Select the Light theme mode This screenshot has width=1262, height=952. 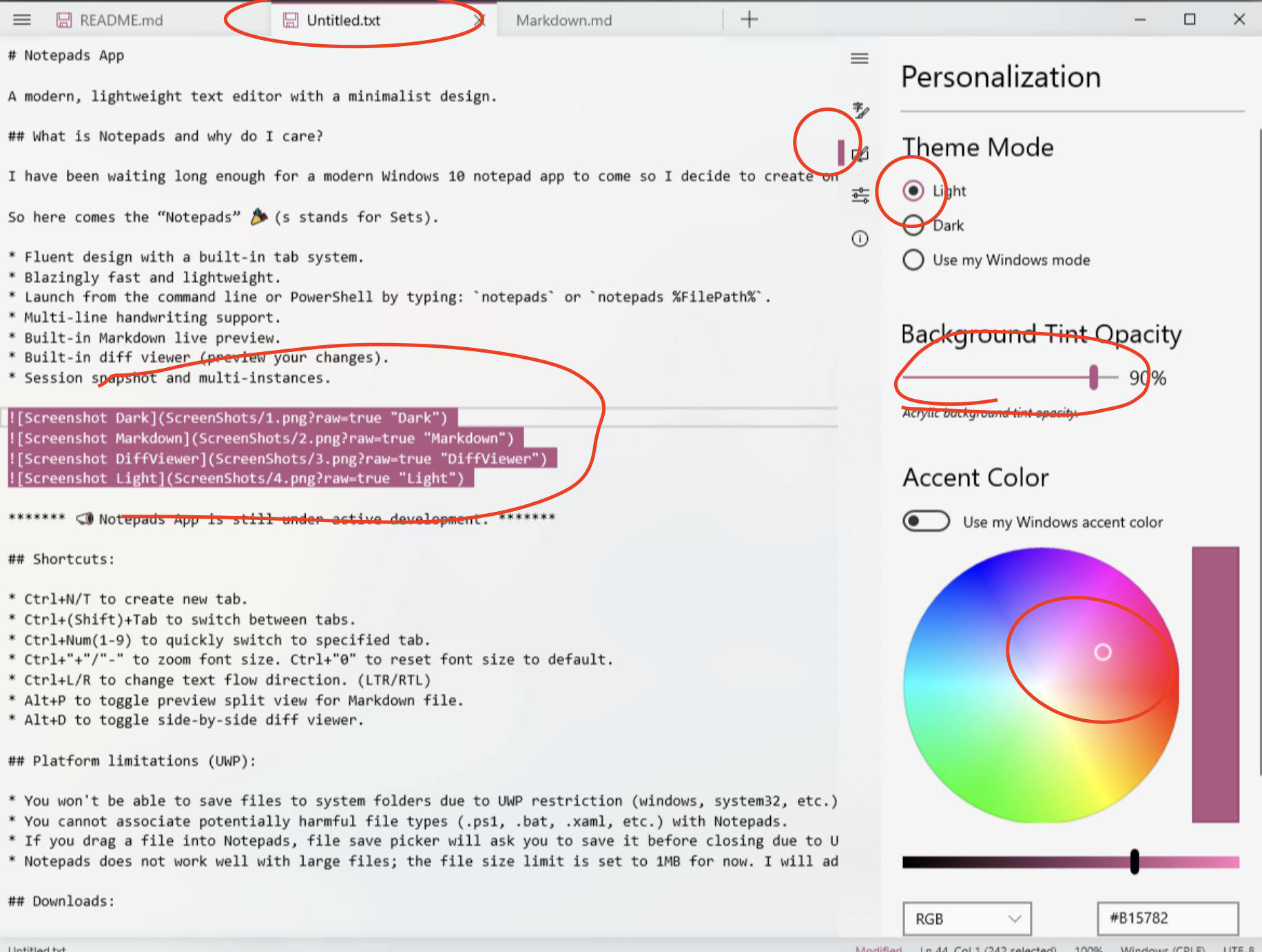[913, 191]
